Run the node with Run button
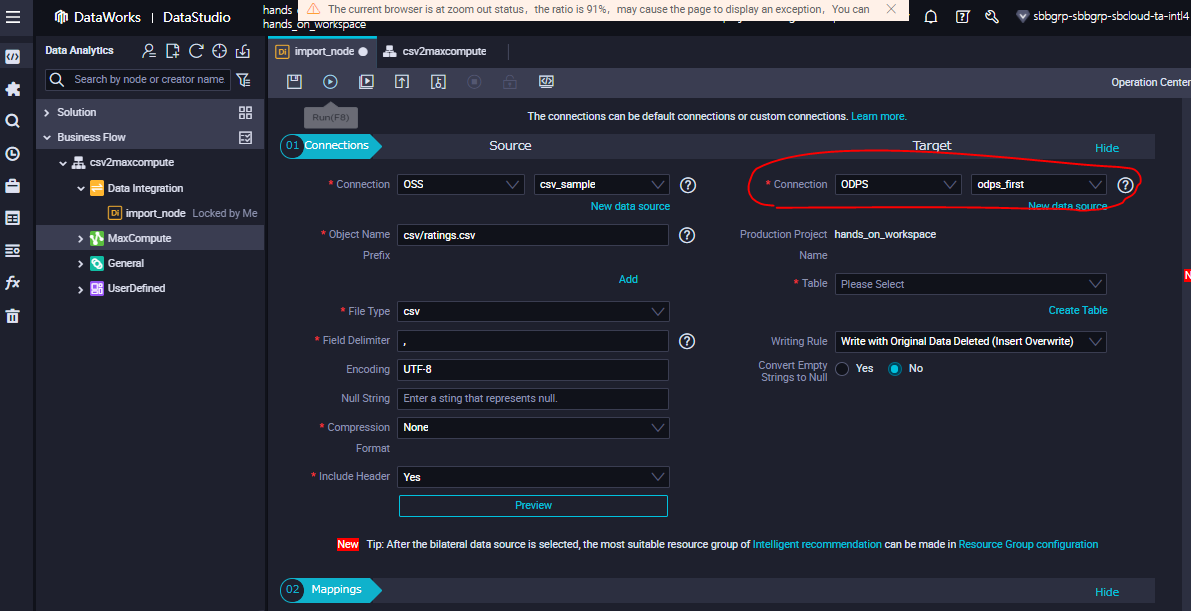Viewport: 1191px width, 611px height. 330,81
